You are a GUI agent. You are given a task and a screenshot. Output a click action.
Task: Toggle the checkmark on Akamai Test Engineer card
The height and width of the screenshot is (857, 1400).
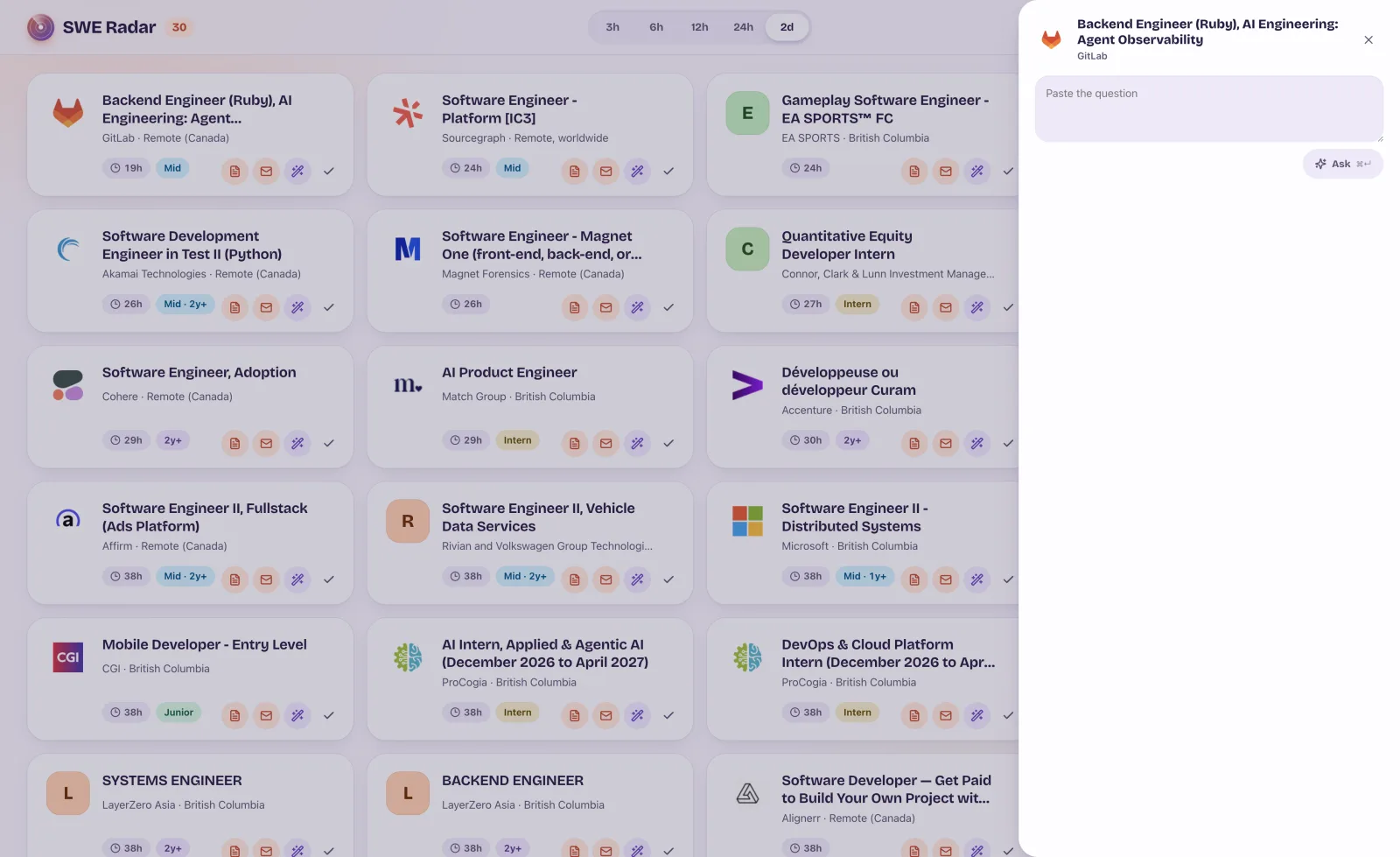pyautogui.click(x=329, y=307)
